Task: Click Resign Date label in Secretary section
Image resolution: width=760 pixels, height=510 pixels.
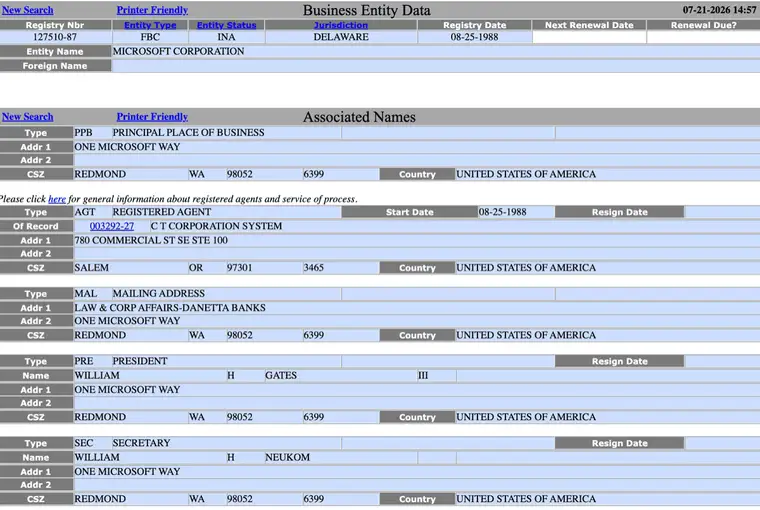Action: click(x=619, y=443)
